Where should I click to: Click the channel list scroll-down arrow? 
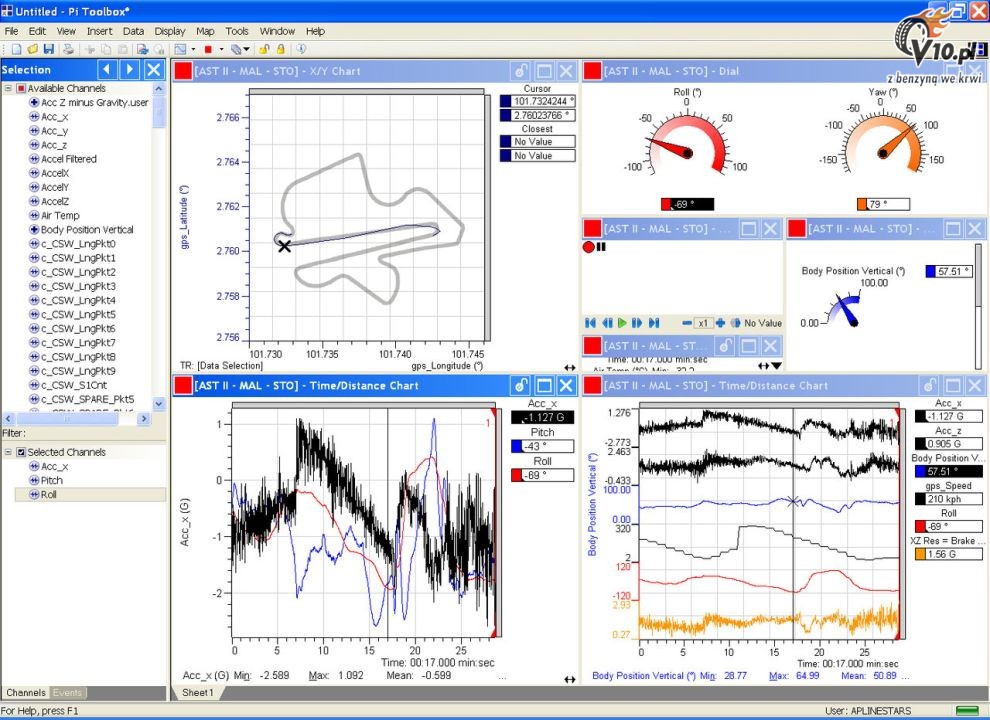click(x=159, y=403)
